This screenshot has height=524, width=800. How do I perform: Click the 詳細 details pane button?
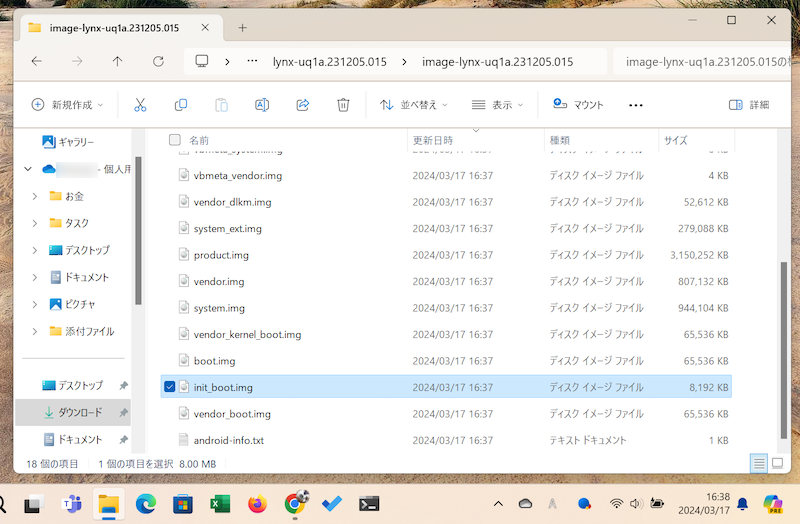[x=750, y=105]
